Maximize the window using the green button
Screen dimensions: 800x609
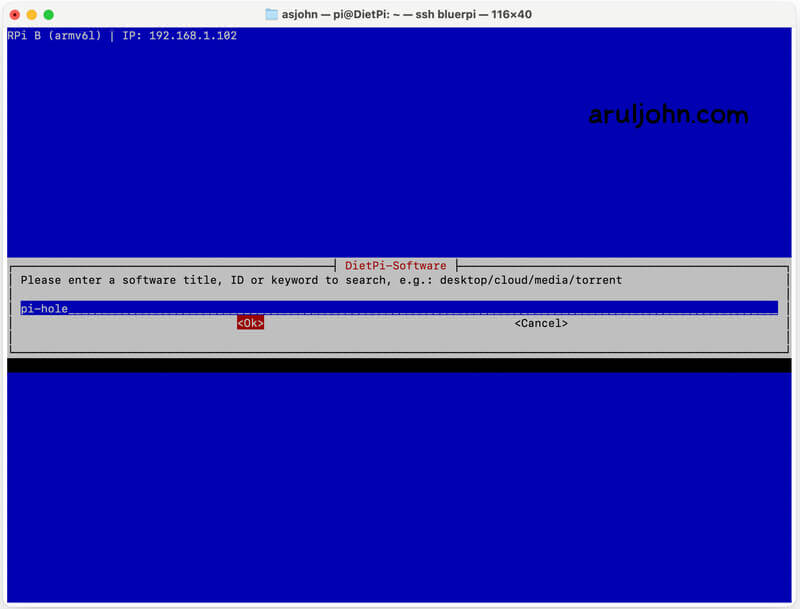[x=49, y=15]
